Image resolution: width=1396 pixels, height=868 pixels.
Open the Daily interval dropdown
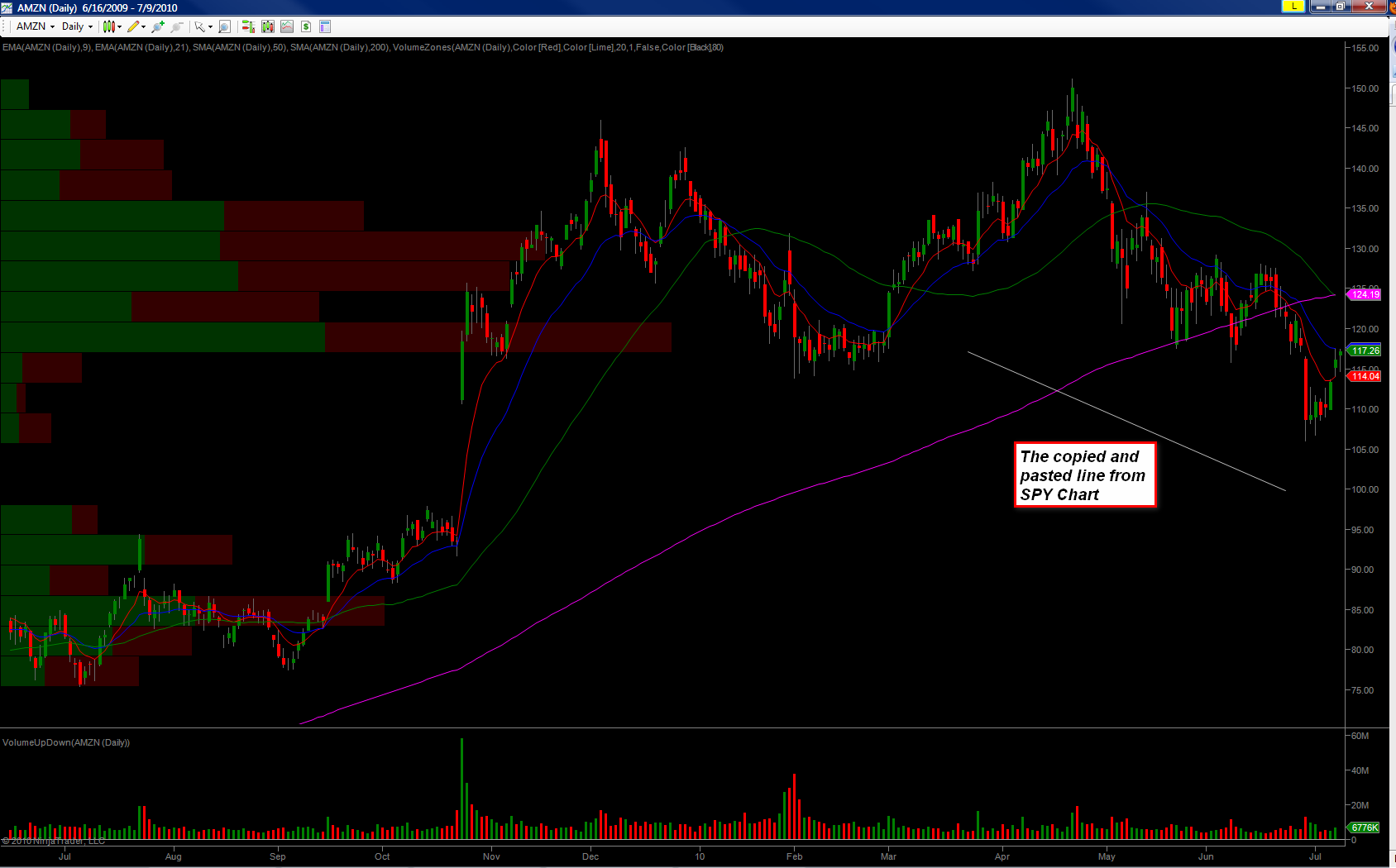click(78, 26)
